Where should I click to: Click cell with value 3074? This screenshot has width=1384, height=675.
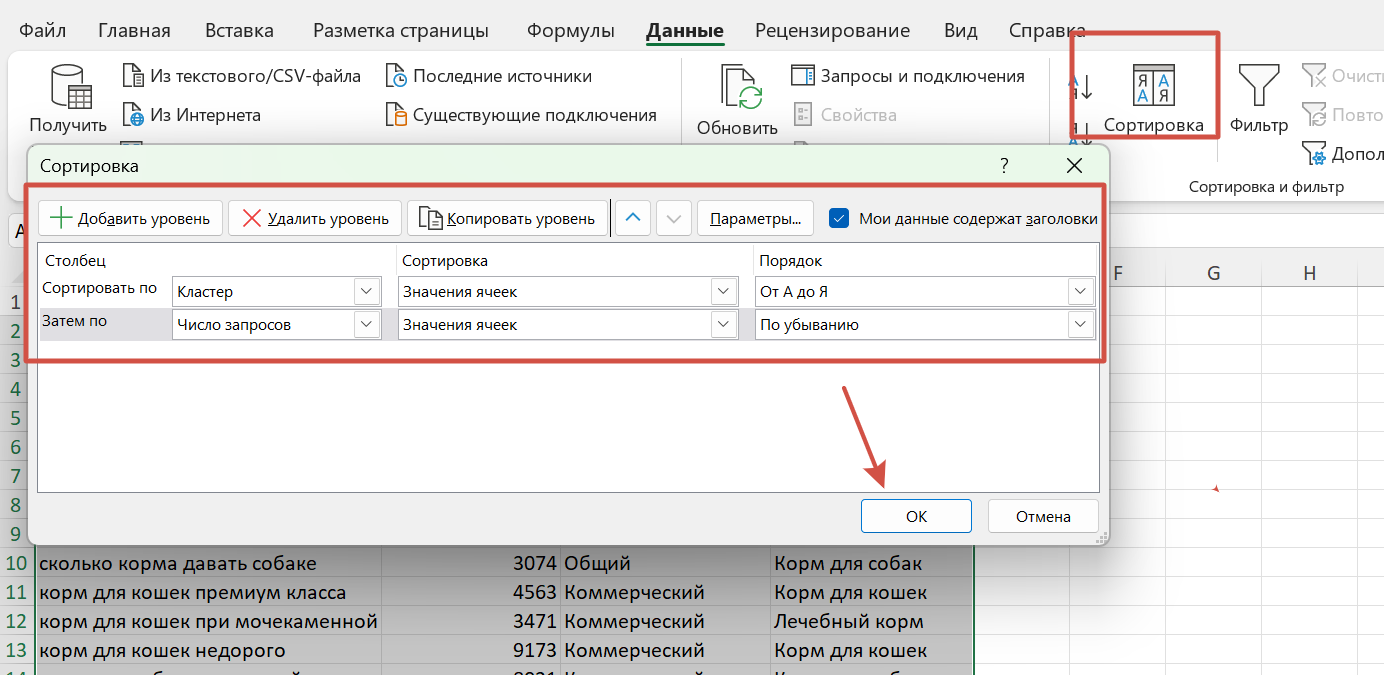(471, 563)
